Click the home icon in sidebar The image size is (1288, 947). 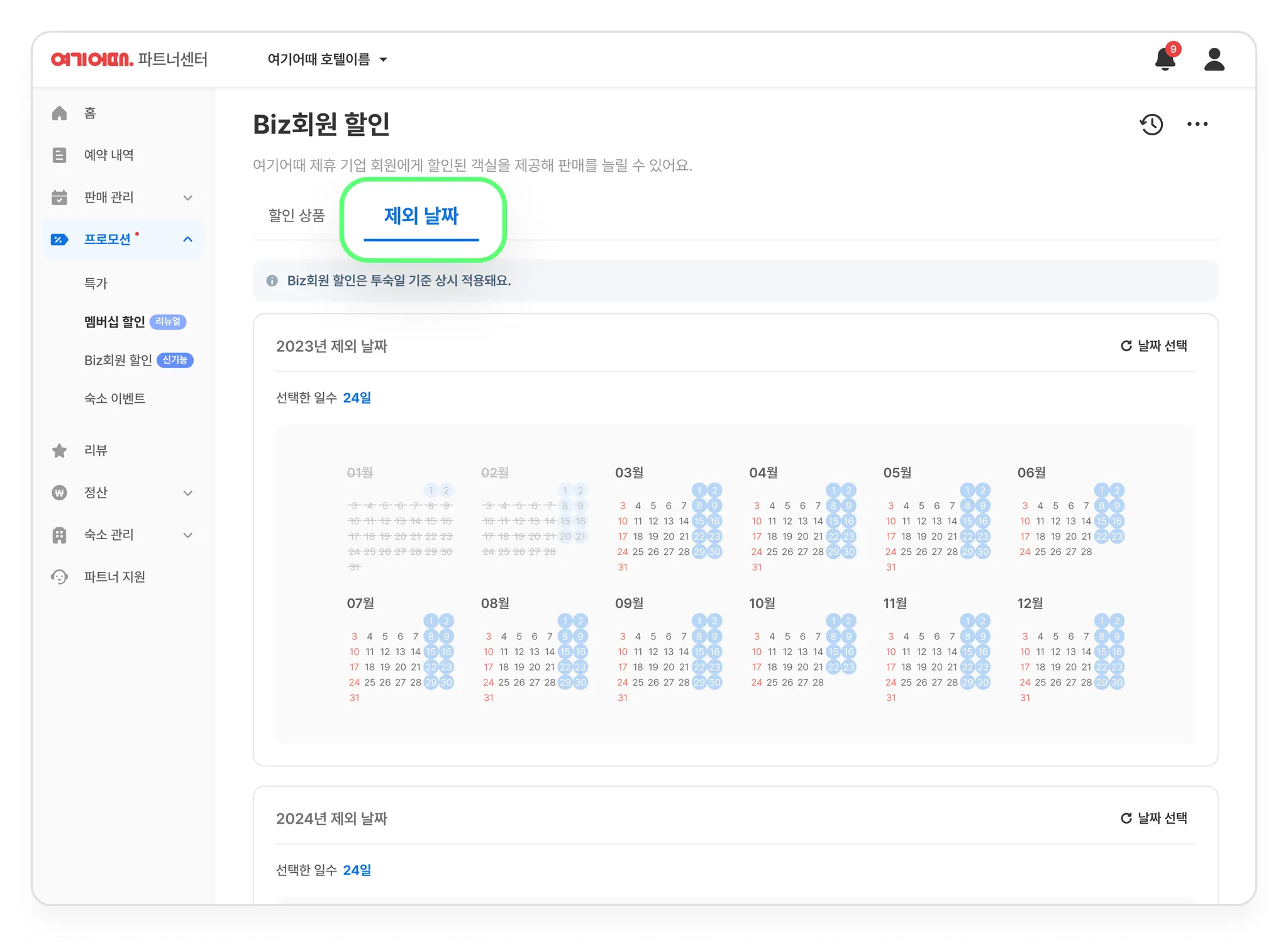60,113
